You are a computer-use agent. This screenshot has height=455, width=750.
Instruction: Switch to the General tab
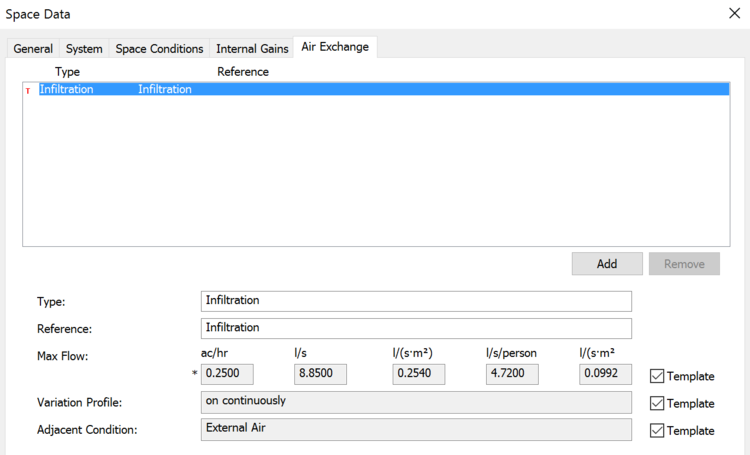(33, 49)
